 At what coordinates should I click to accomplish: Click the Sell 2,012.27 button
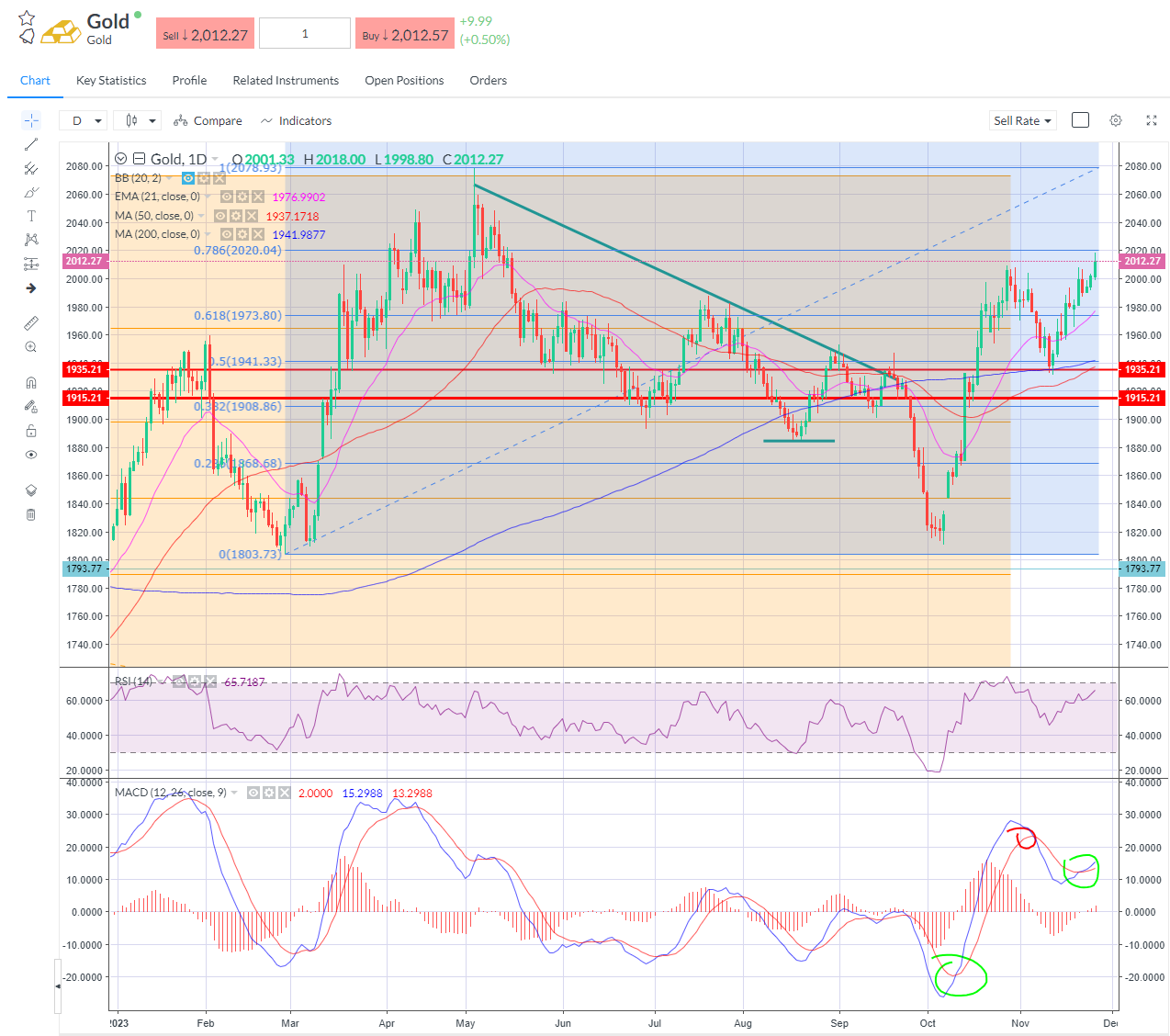pyautogui.click(x=205, y=34)
